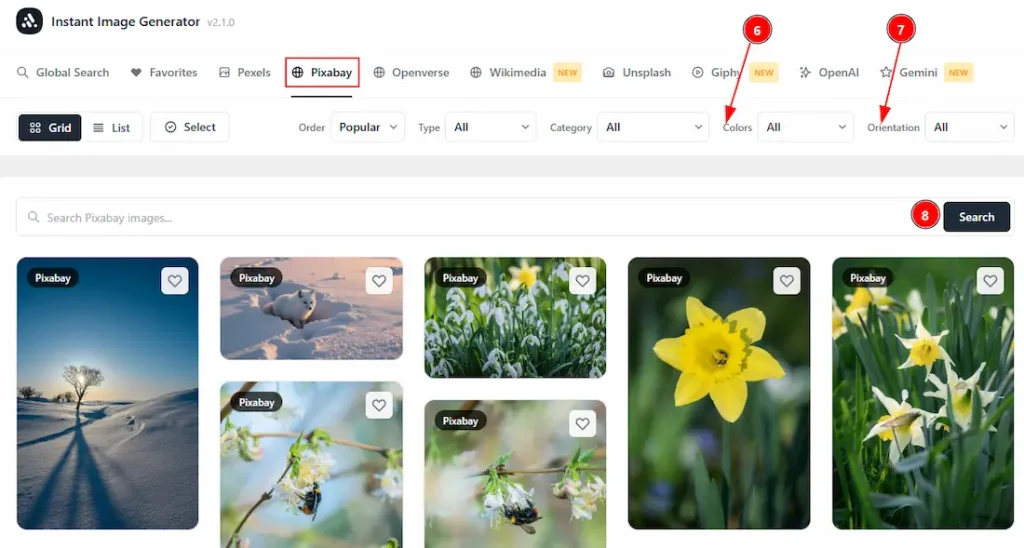Expand the Type dropdown
Screen dimensions: 1024x548
(490, 127)
